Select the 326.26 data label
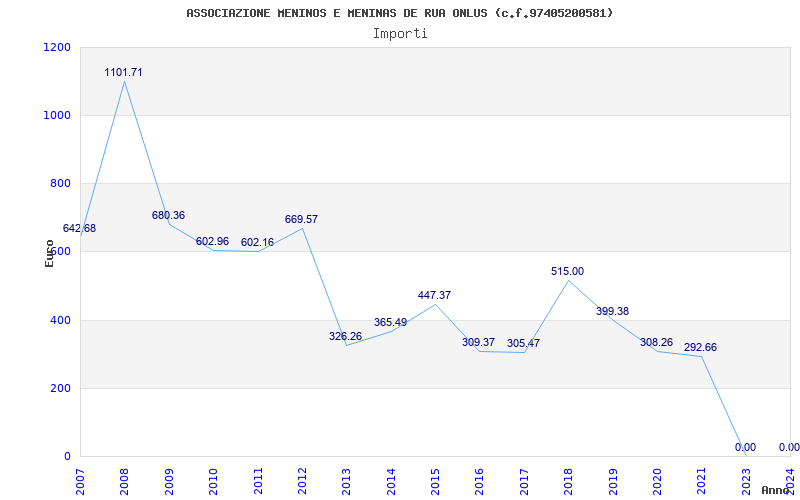 point(345,336)
